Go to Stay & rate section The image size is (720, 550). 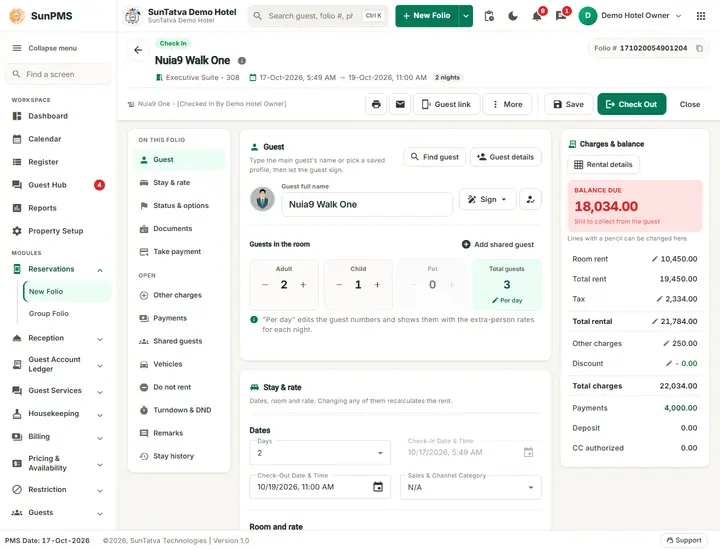click(x=179, y=182)
